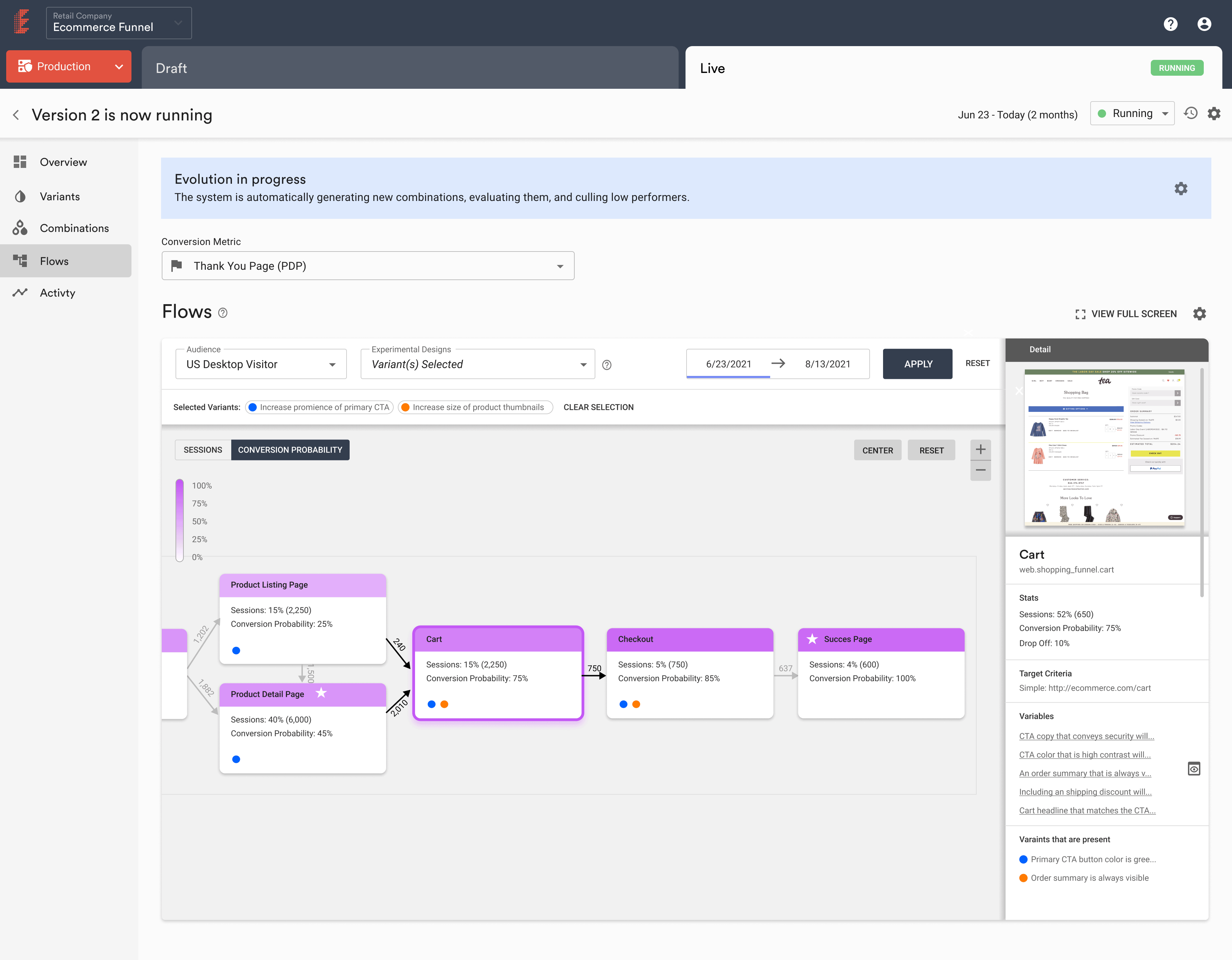Click the Increase size of product thumbnails chip

(476, 407)
